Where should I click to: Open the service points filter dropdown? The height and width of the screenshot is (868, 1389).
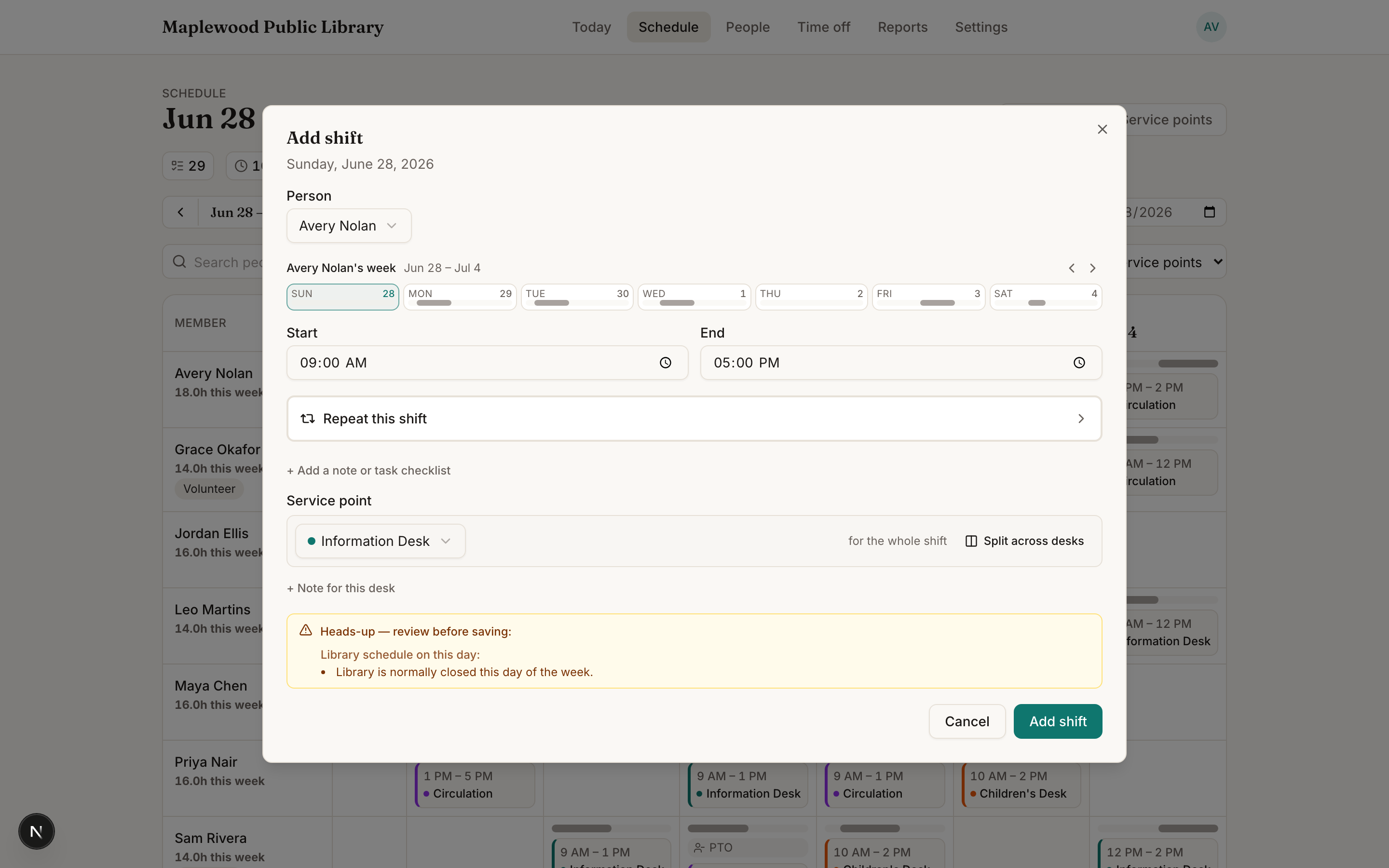coord(1176,262)
